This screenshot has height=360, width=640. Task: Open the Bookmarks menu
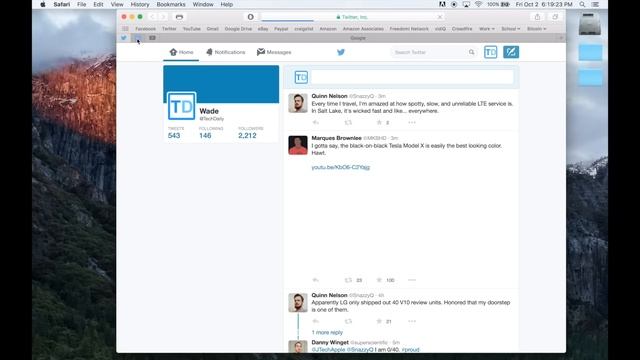coord(171,4)
